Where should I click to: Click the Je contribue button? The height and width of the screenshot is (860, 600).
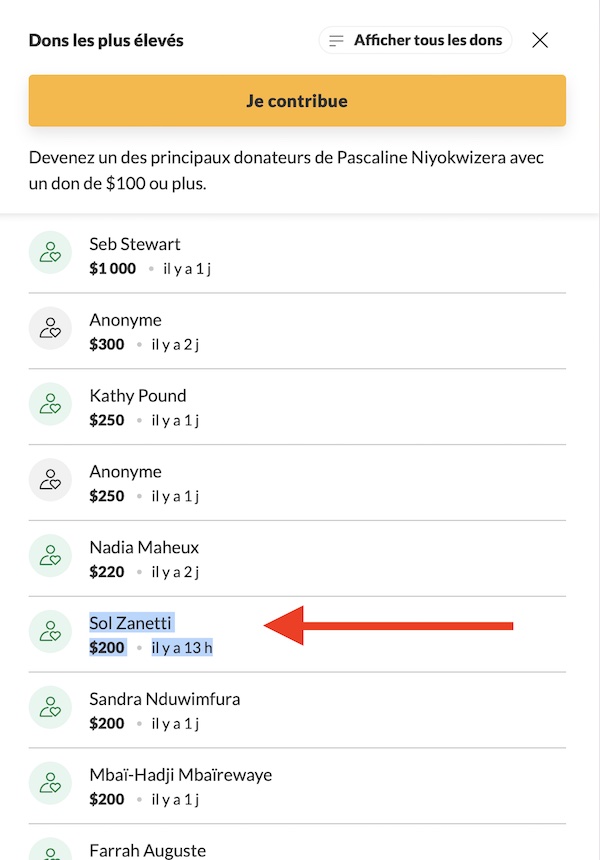click(297, 101)
